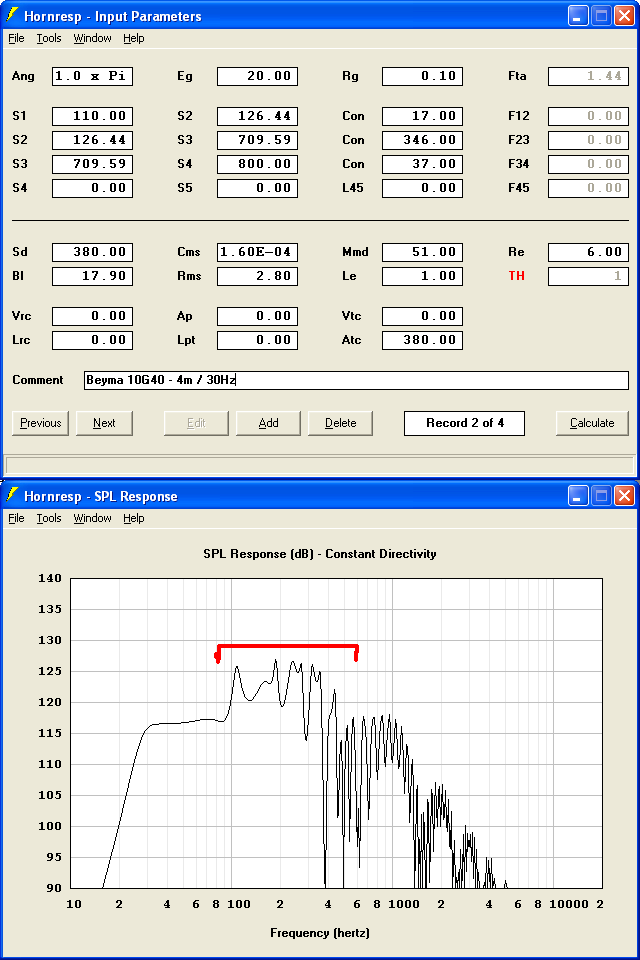640x960 pixels.
Task: Click the Vtc field
Action: (x=423, y=317)
